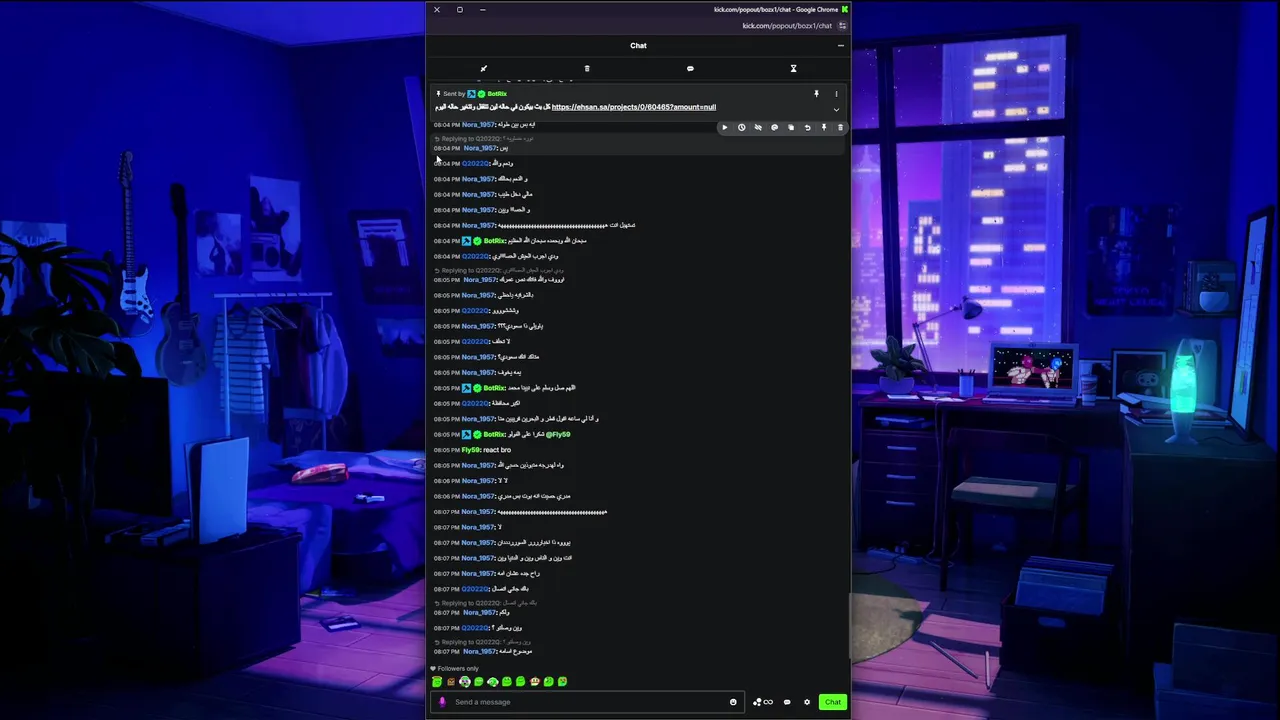Screen dimensions: 1280x720
Task: Click the 'react bro' message text
Action: [497, 450]
